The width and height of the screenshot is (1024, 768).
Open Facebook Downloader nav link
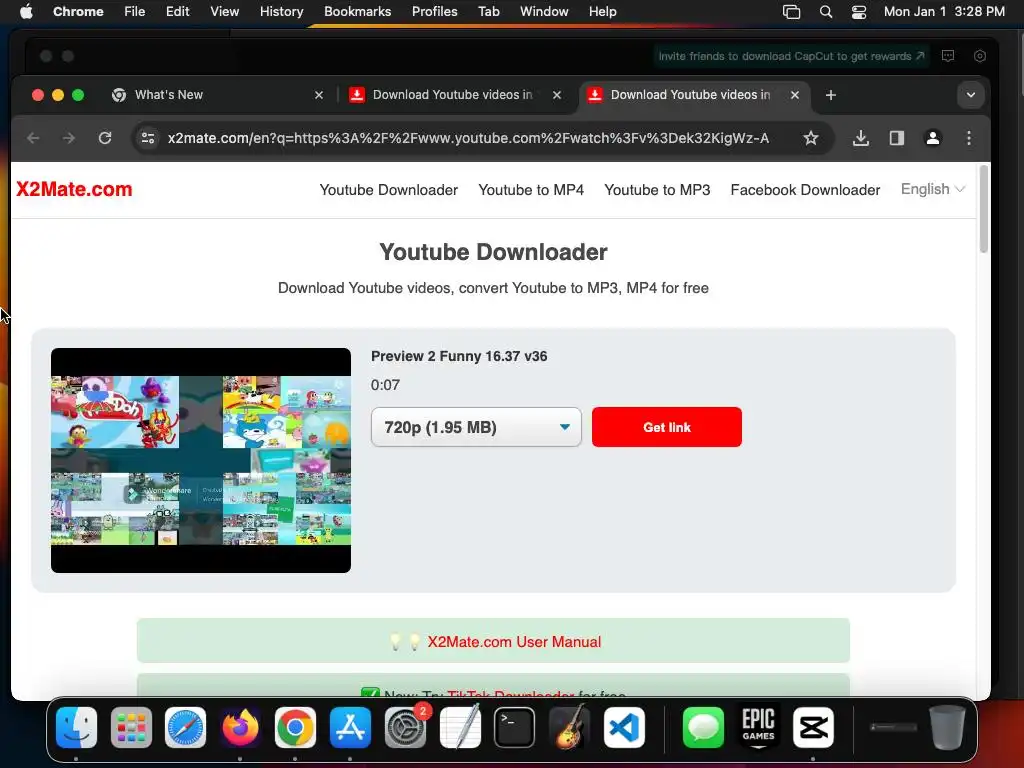[x=805, y=190]
